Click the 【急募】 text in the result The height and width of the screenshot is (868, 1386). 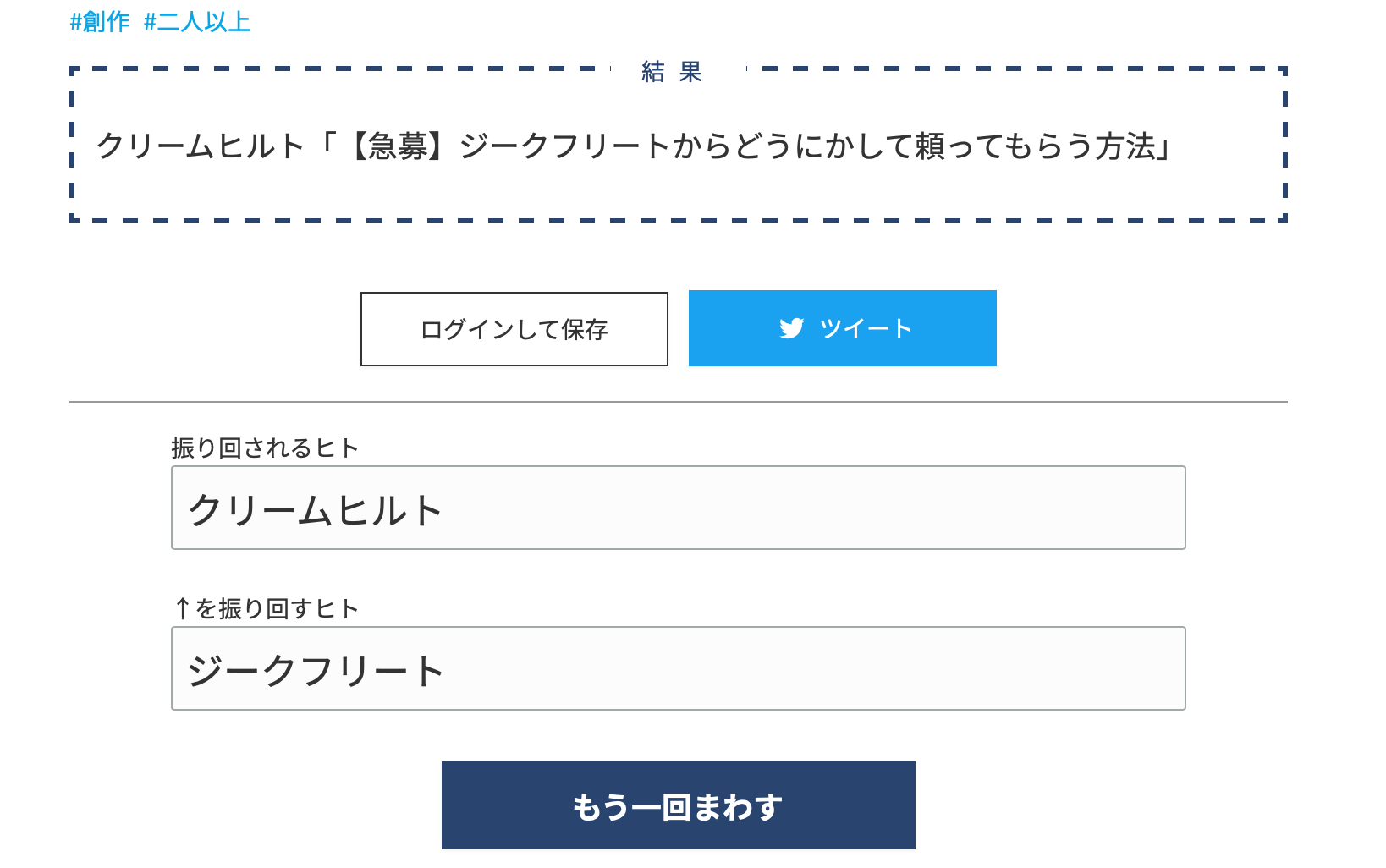point(399,146)
